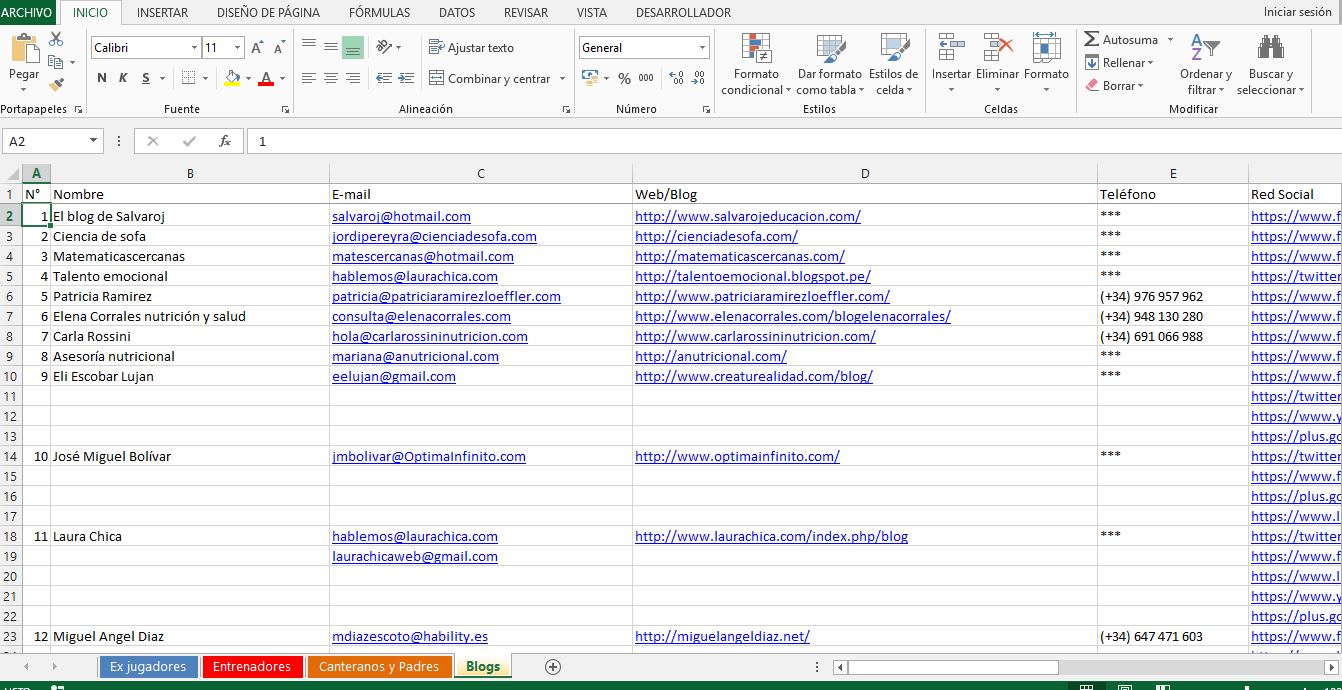Open the Calibri font name dropdown
This screenshot has height=690, width=1342.
point(194,48)
